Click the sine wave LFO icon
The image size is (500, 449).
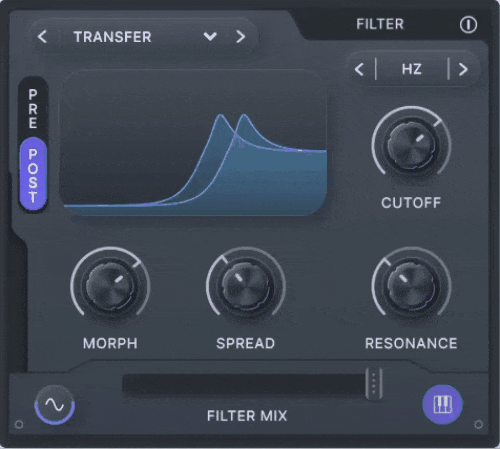tap(55, 404)
